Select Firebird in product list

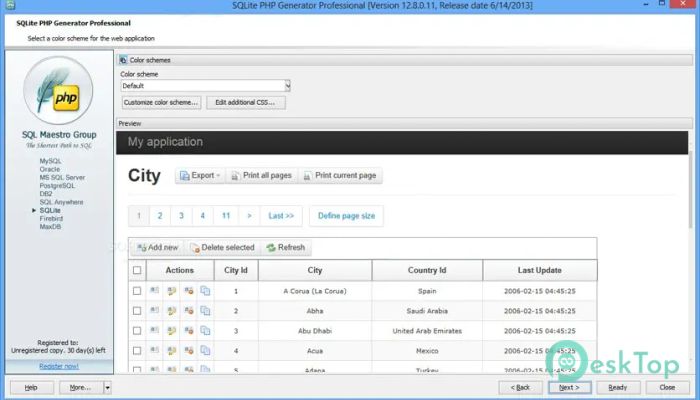[x=51, y=218]
